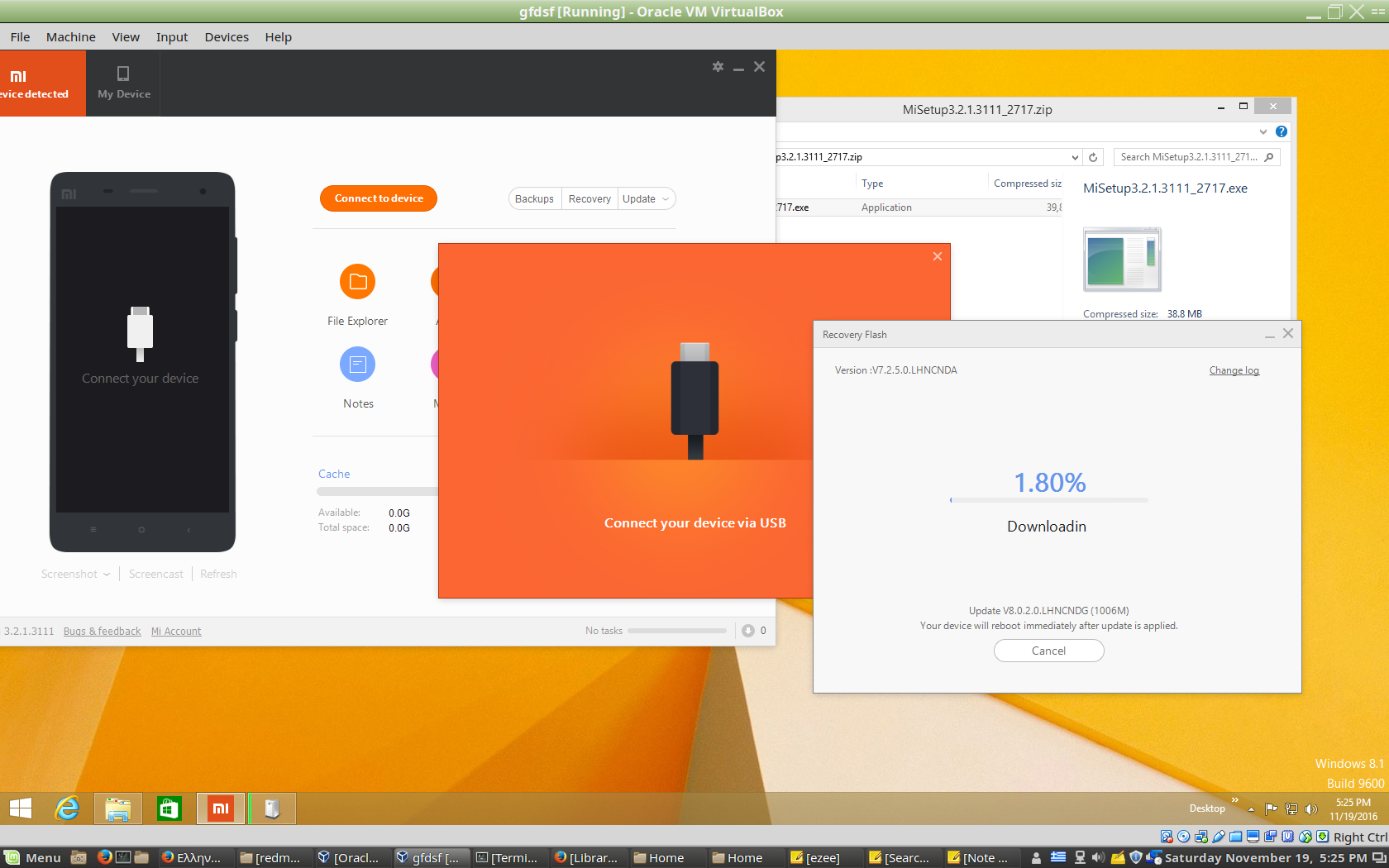
Task: Sort by the Compressed size column header
Action: (x=1027, y=184)
